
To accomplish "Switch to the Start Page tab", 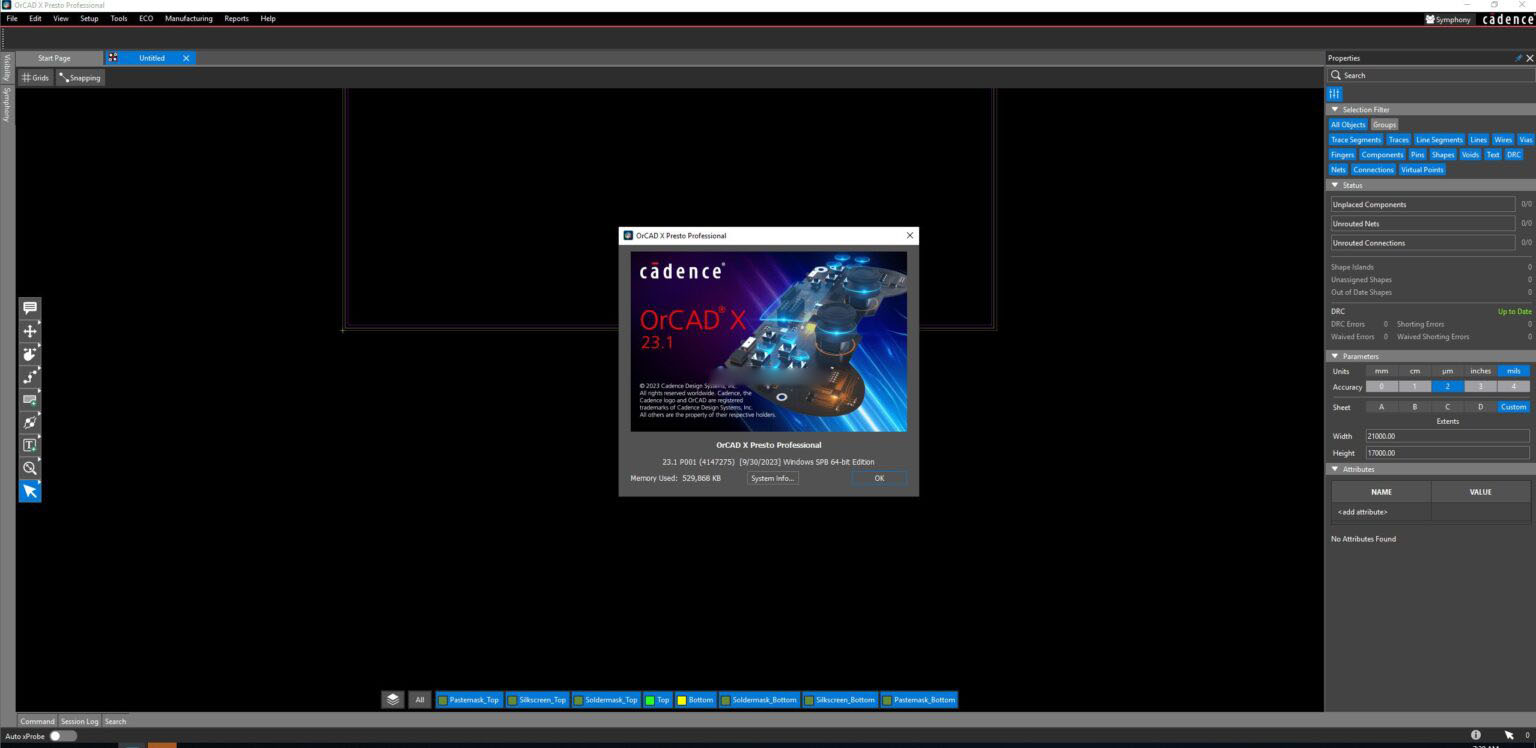I will click(x=54, y=58).
